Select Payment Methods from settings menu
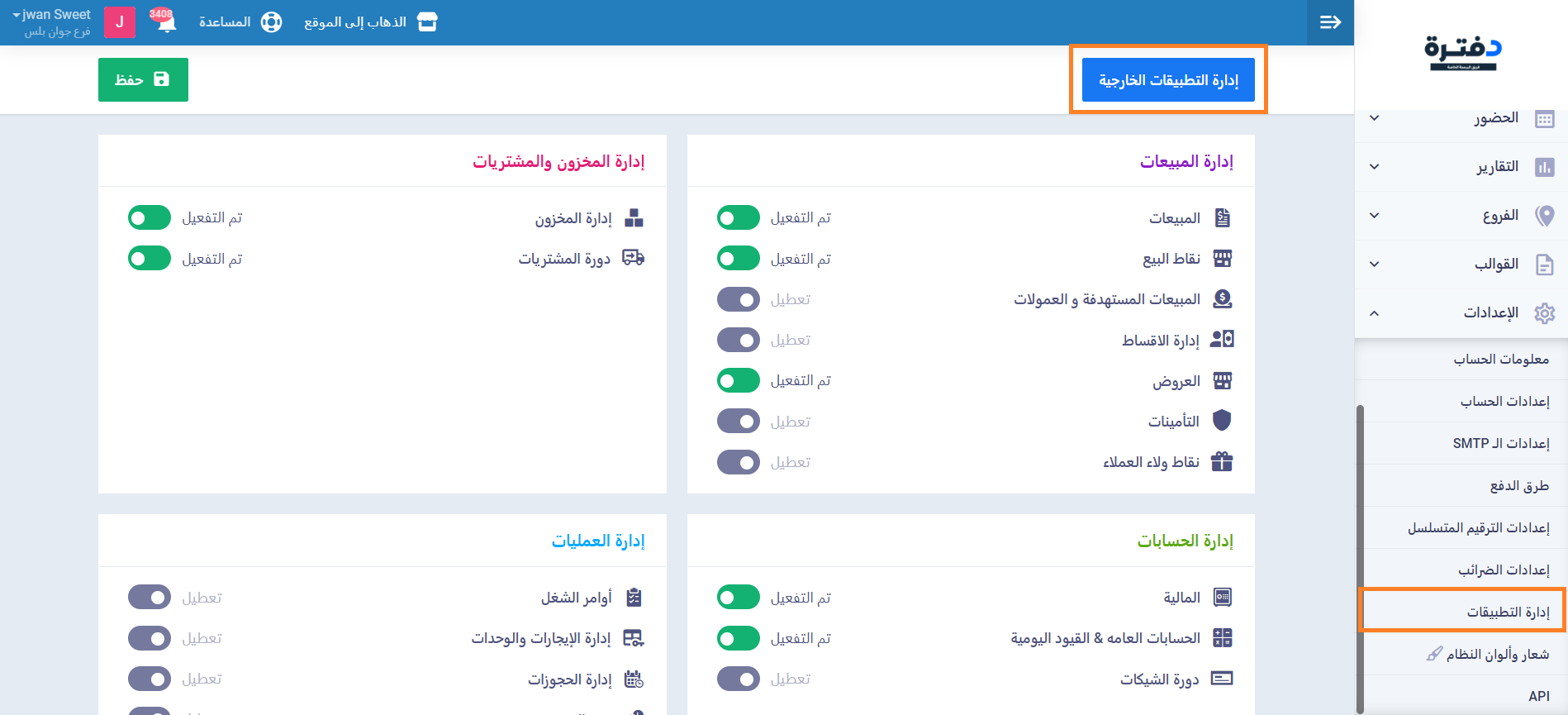The width and height of the screenshot is (1568, 715). pos(1518,485)
